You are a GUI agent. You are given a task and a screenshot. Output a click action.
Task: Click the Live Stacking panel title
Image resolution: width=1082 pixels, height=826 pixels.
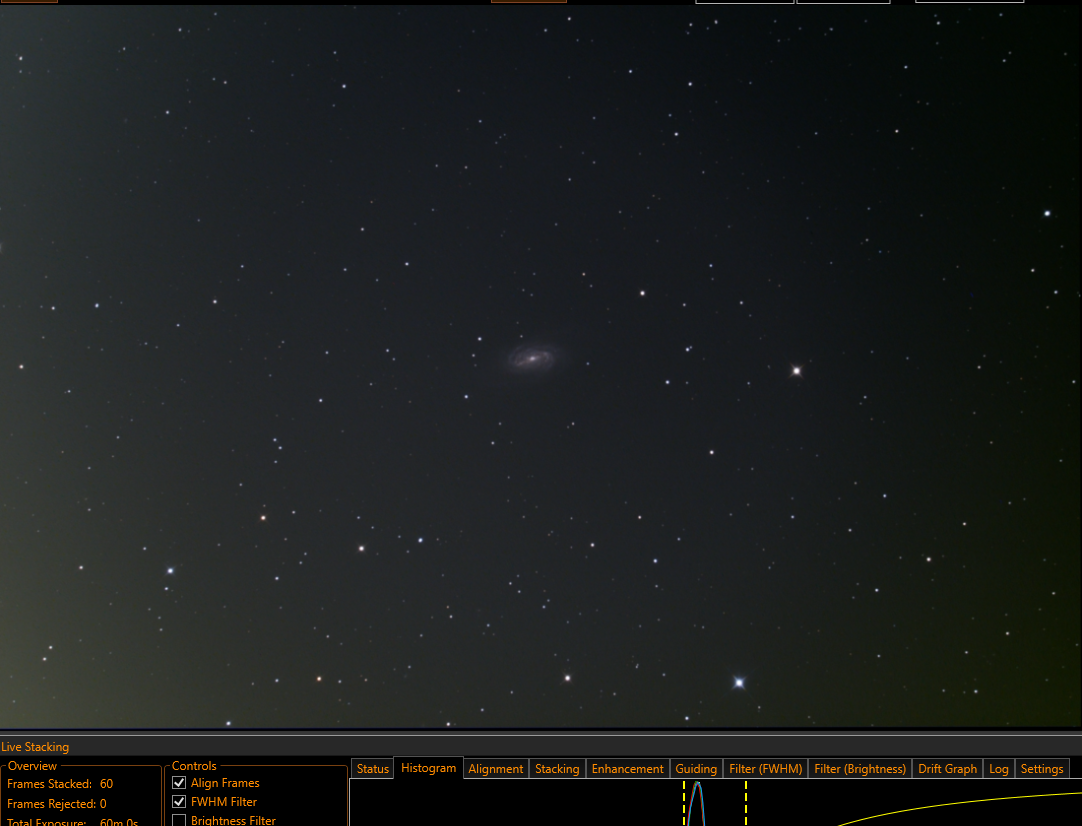point(35,747)
